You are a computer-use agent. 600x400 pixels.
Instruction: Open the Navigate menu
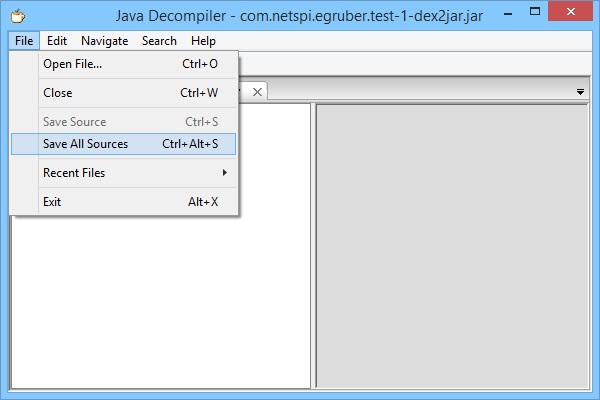[104, 41]
